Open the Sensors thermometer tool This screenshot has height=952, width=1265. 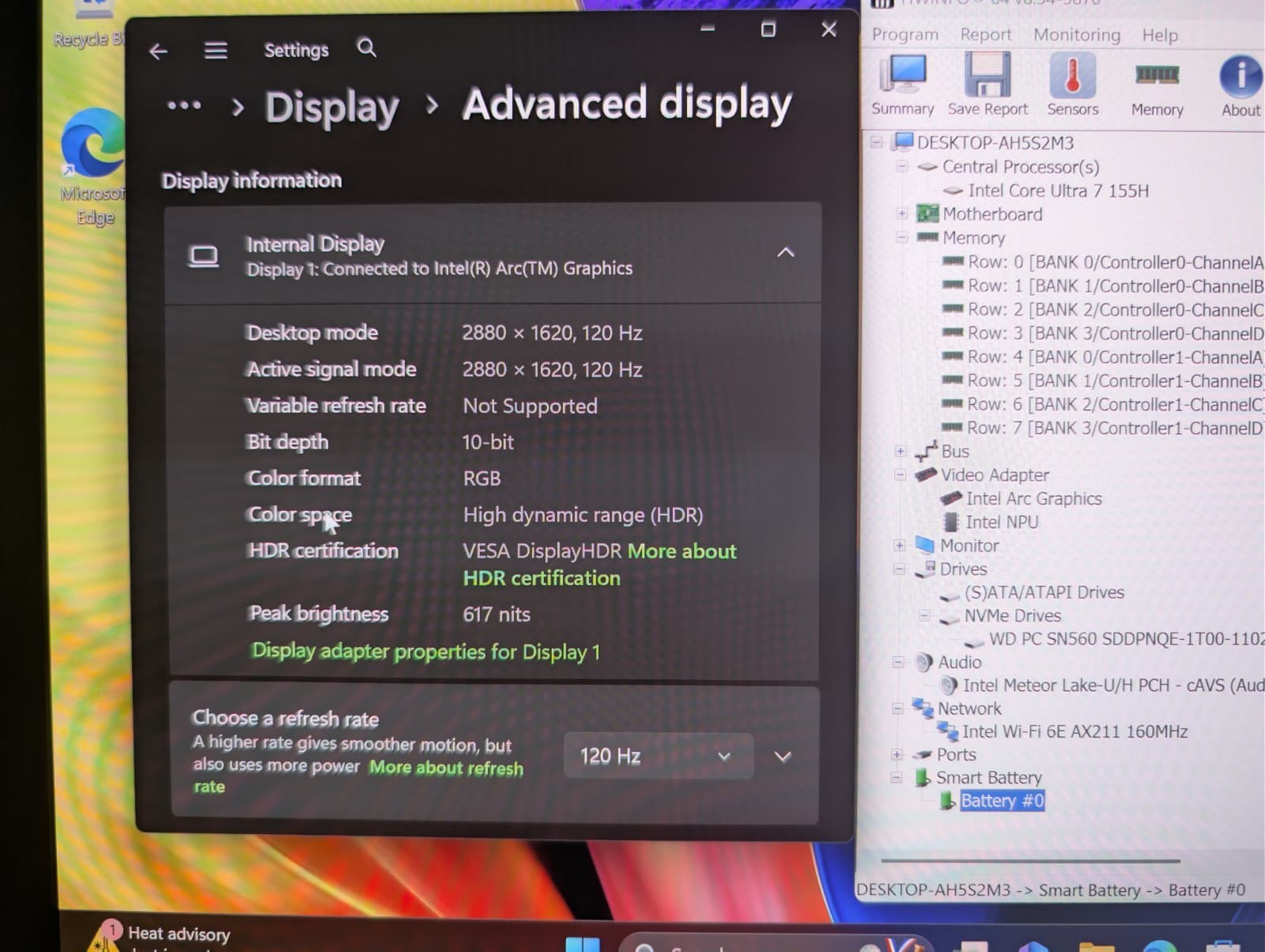click(x=1073, y=85)
